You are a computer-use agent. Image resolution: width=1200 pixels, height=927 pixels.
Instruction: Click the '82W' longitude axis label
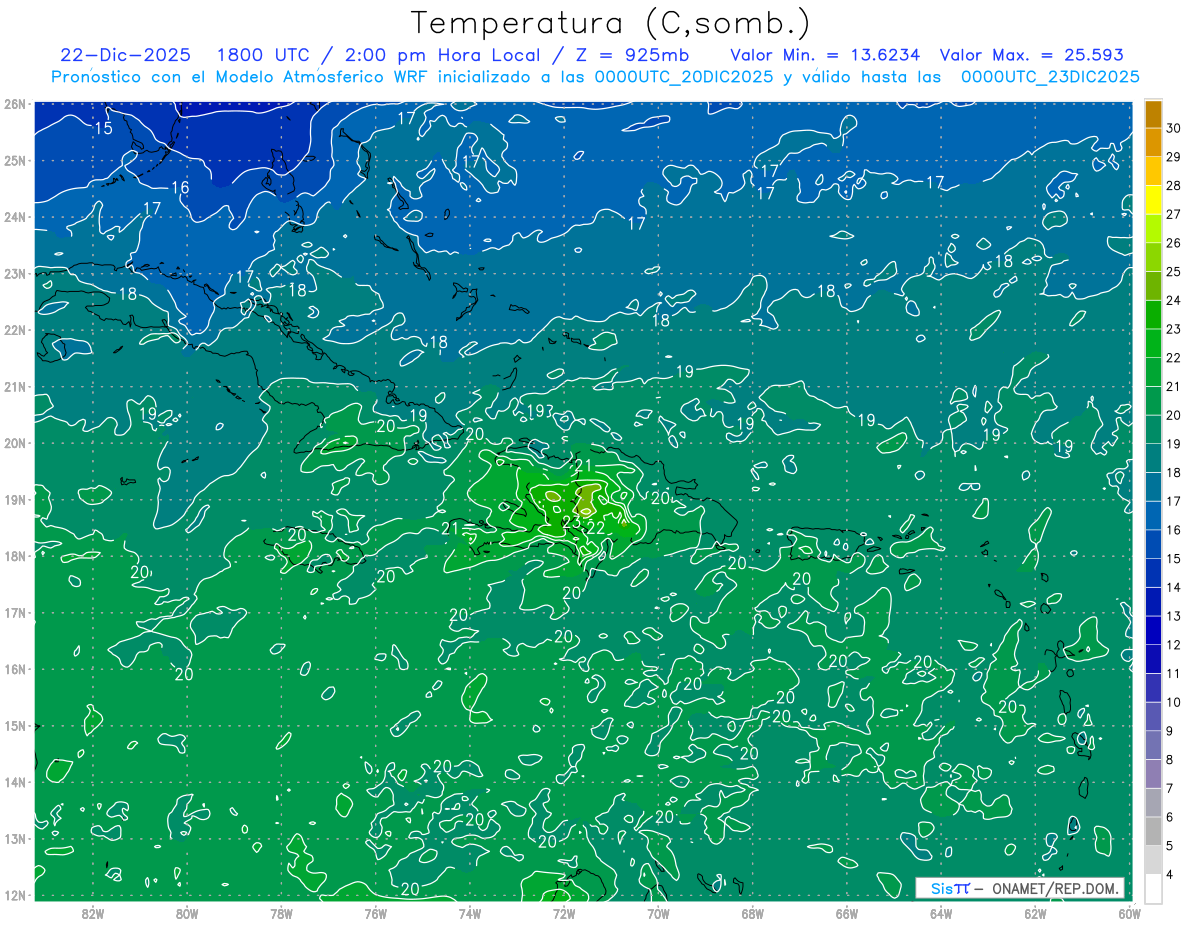click(x=93, y=913)
